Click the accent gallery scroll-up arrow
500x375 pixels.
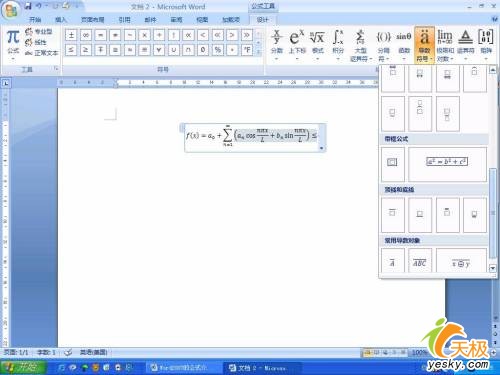coord(493,70)
